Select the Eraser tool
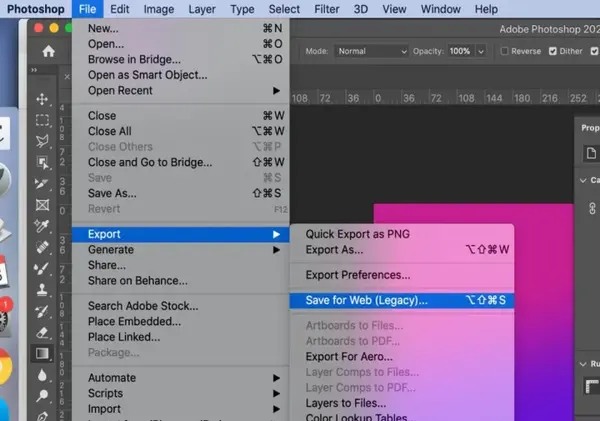Image resolution: width=600 pixels, height=421 pixels. tap(42, 332)
